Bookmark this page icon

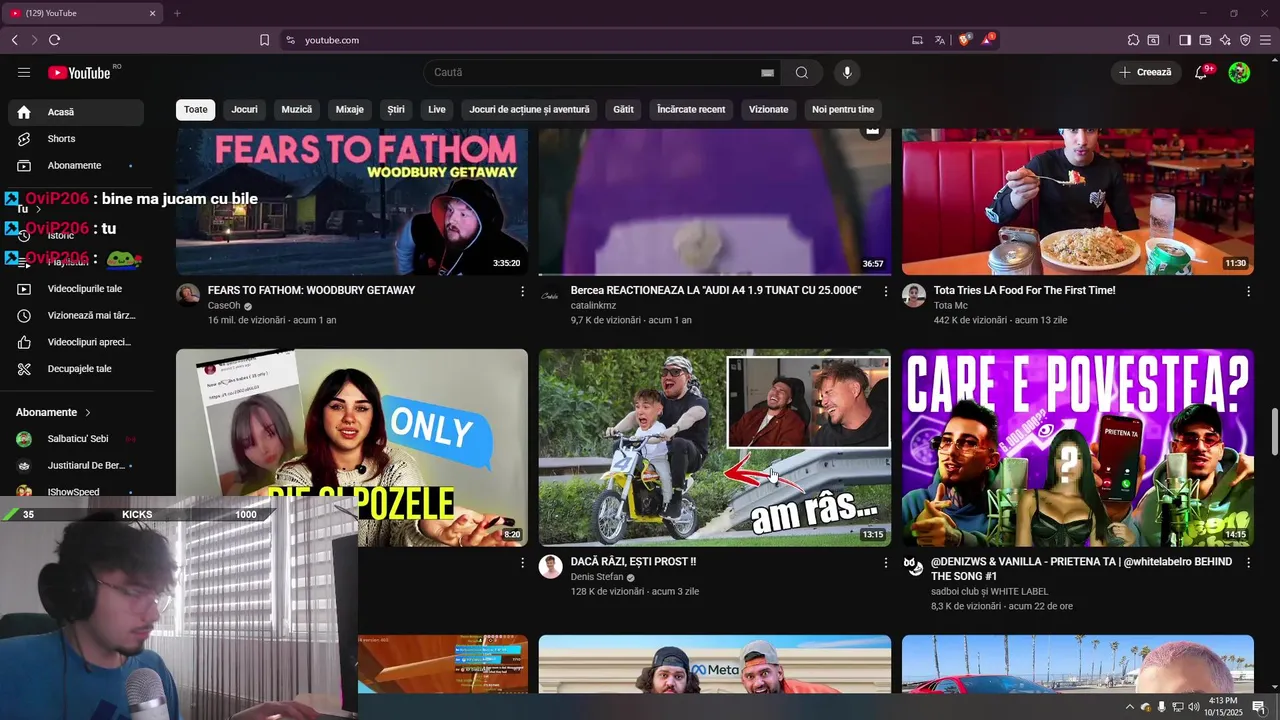click(264, 40)
